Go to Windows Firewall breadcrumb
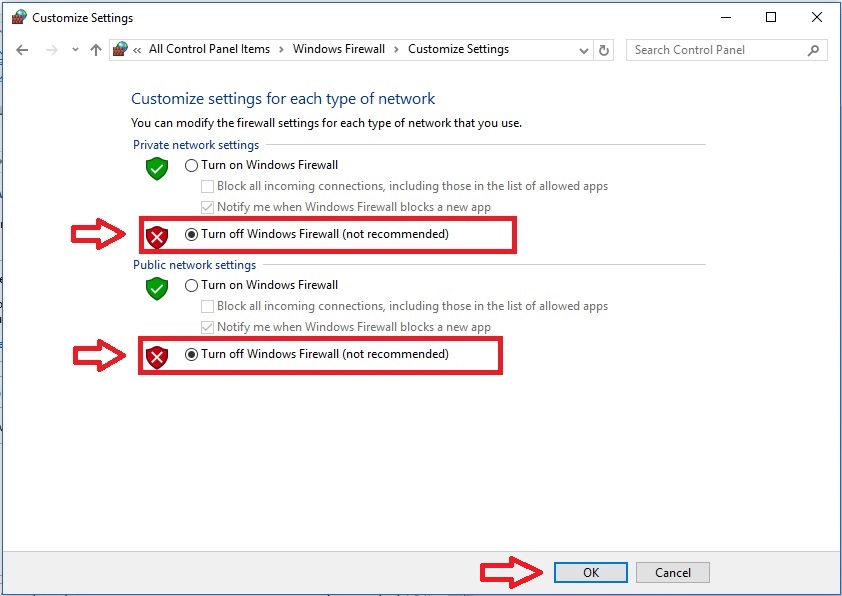 339,49
